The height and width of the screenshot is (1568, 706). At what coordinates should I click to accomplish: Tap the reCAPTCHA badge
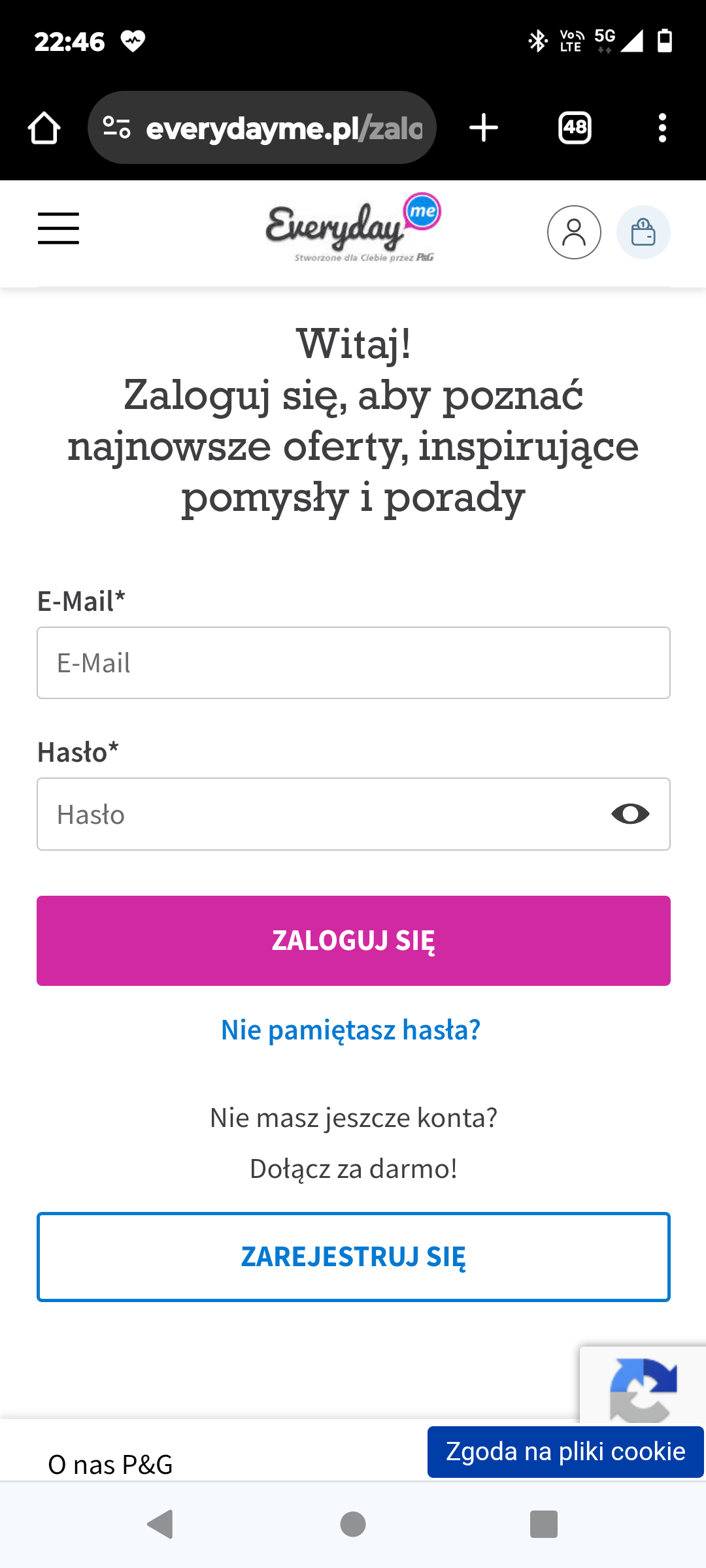[x=643, y=1385]
